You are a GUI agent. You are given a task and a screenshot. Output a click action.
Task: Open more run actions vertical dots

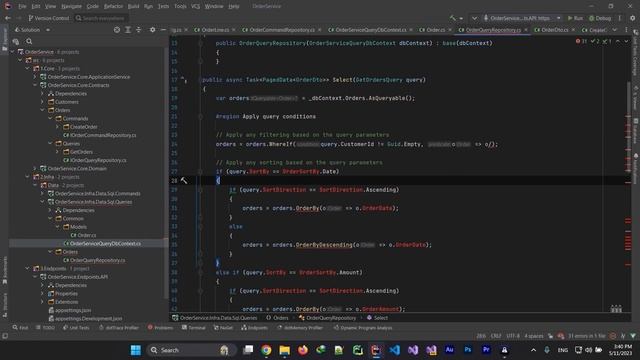620,18
